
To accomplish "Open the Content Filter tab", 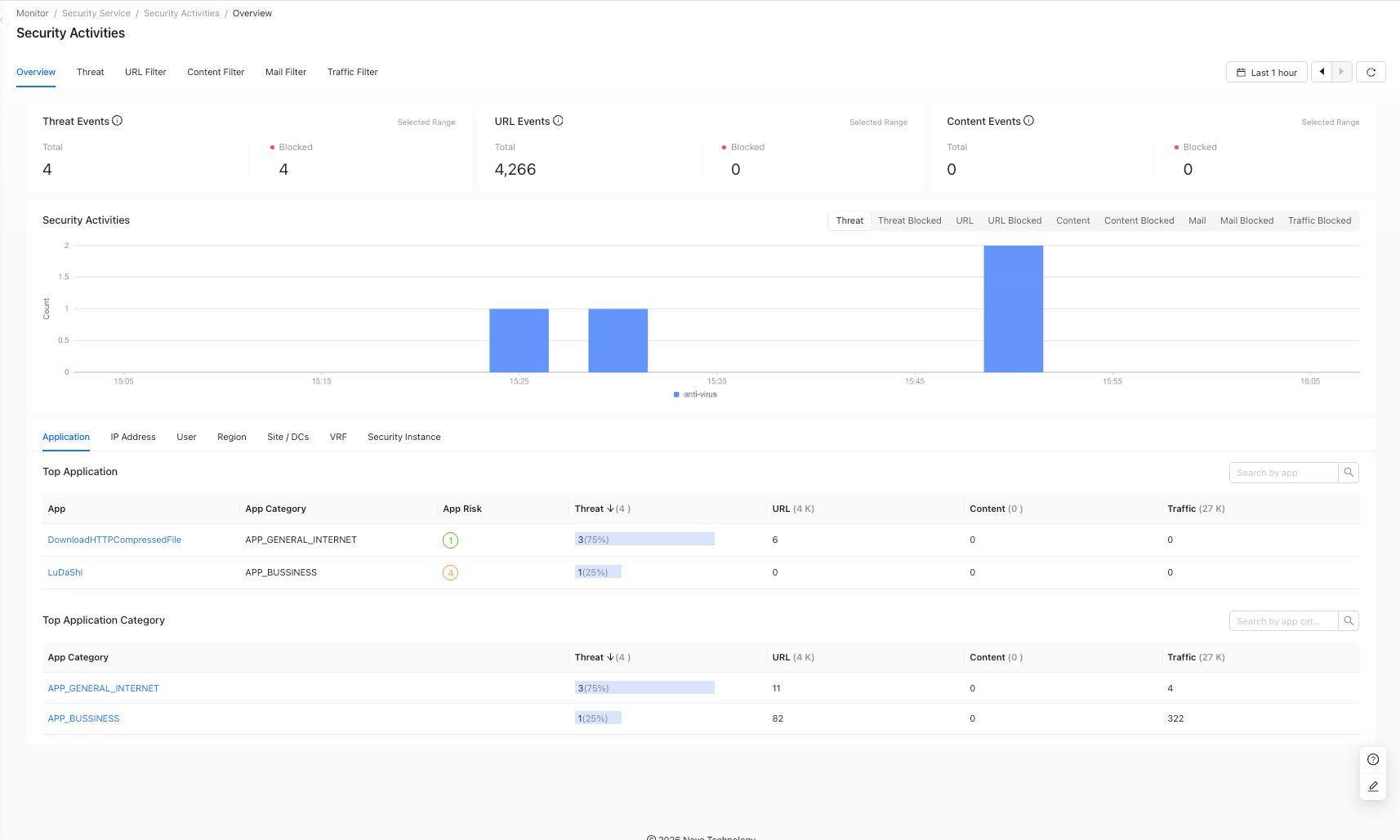I will point(216,72).
